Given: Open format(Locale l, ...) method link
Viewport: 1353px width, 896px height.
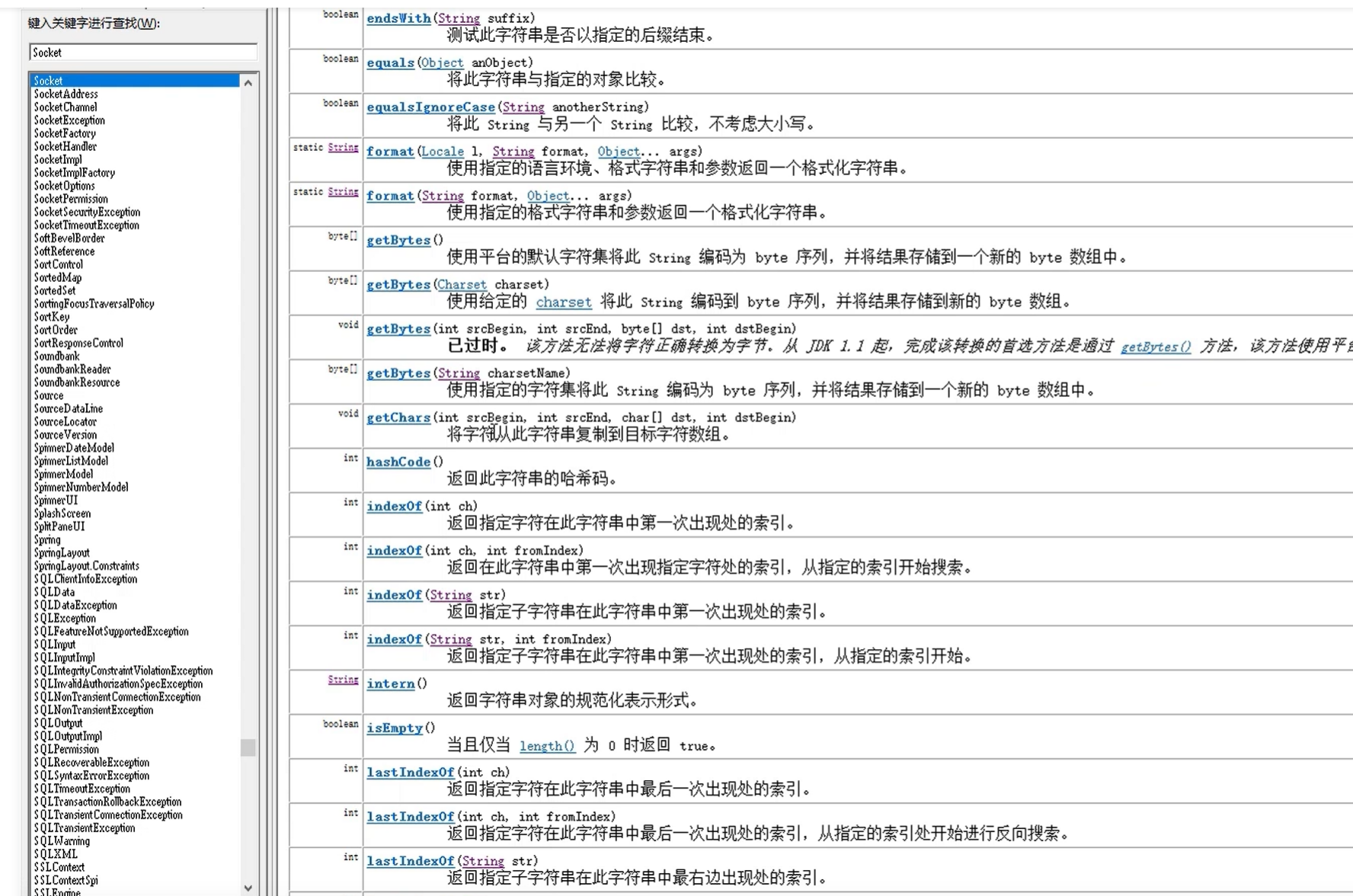Looking at the screenshot, I should coord(390,151).
